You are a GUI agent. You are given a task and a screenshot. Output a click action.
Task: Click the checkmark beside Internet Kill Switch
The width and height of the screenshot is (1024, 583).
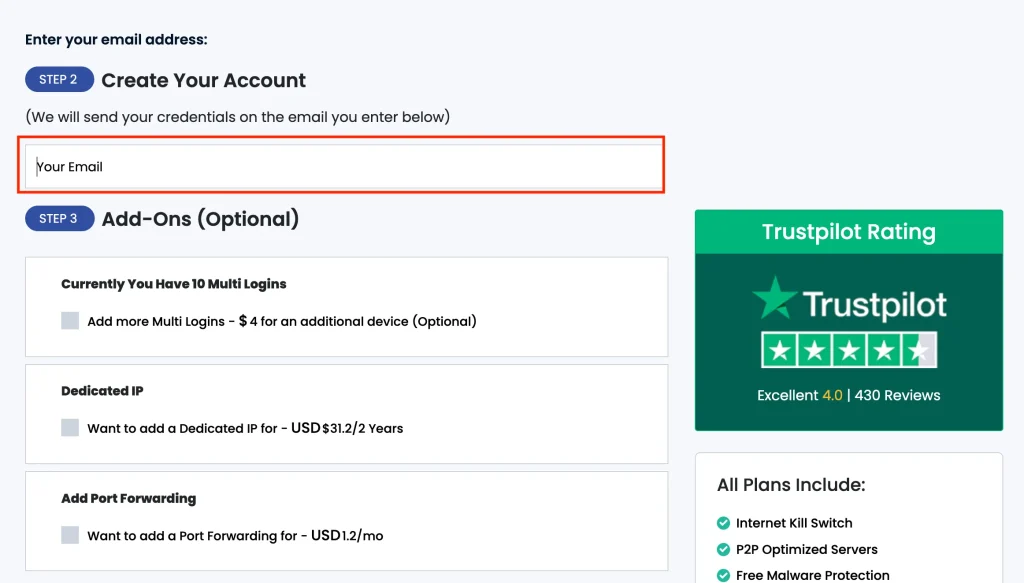[x=723, y=523]
